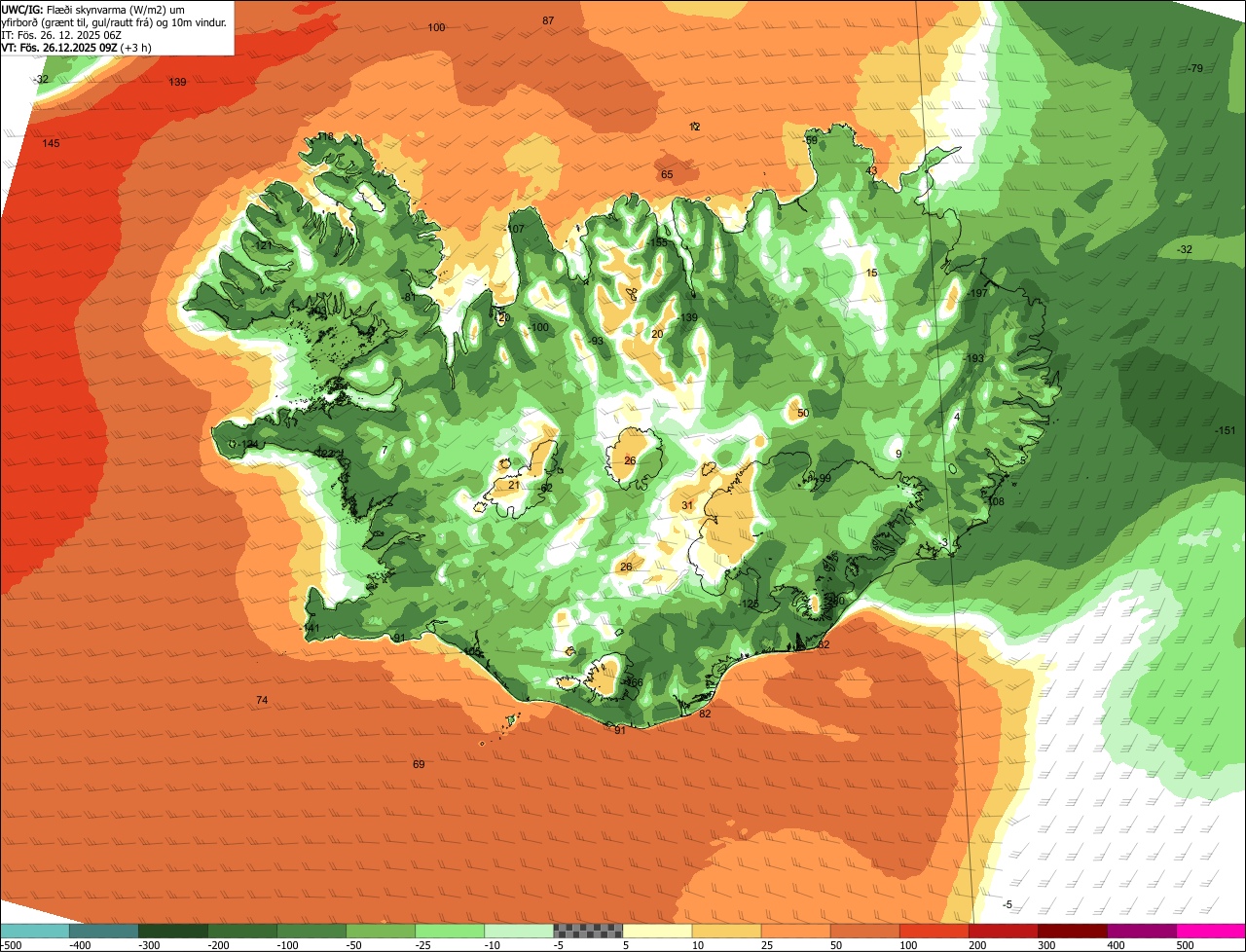
Task: Click the "7" value in western Iceland
Action: tap(385, 451)
